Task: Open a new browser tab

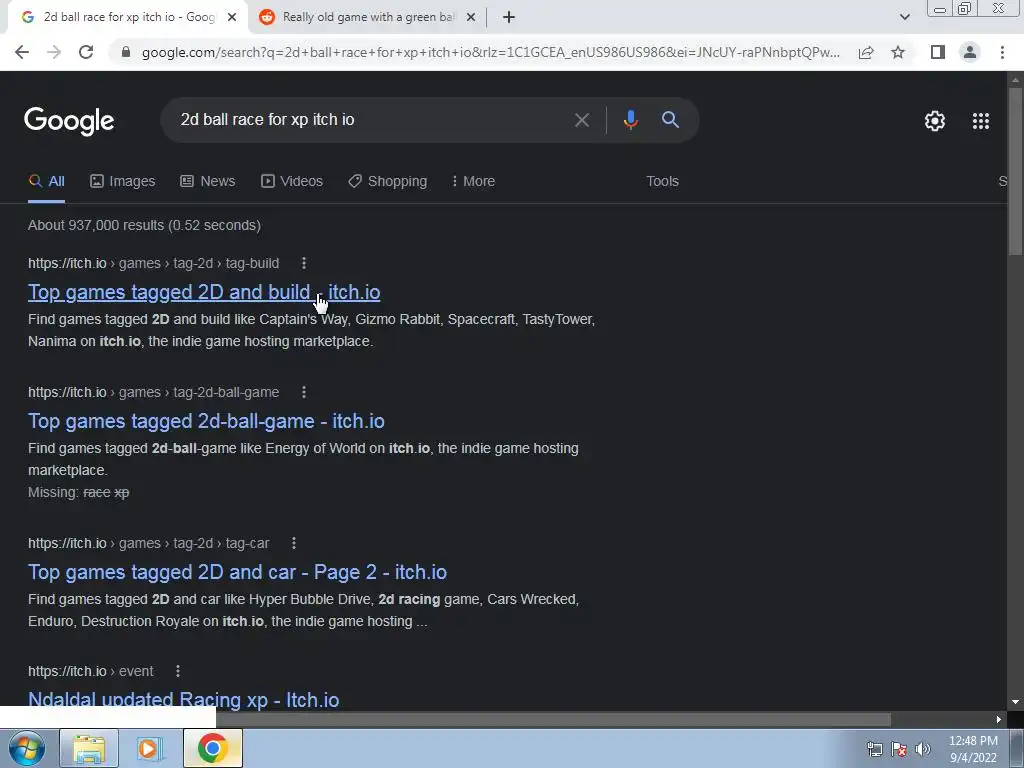Action: [x=509, y=18]
